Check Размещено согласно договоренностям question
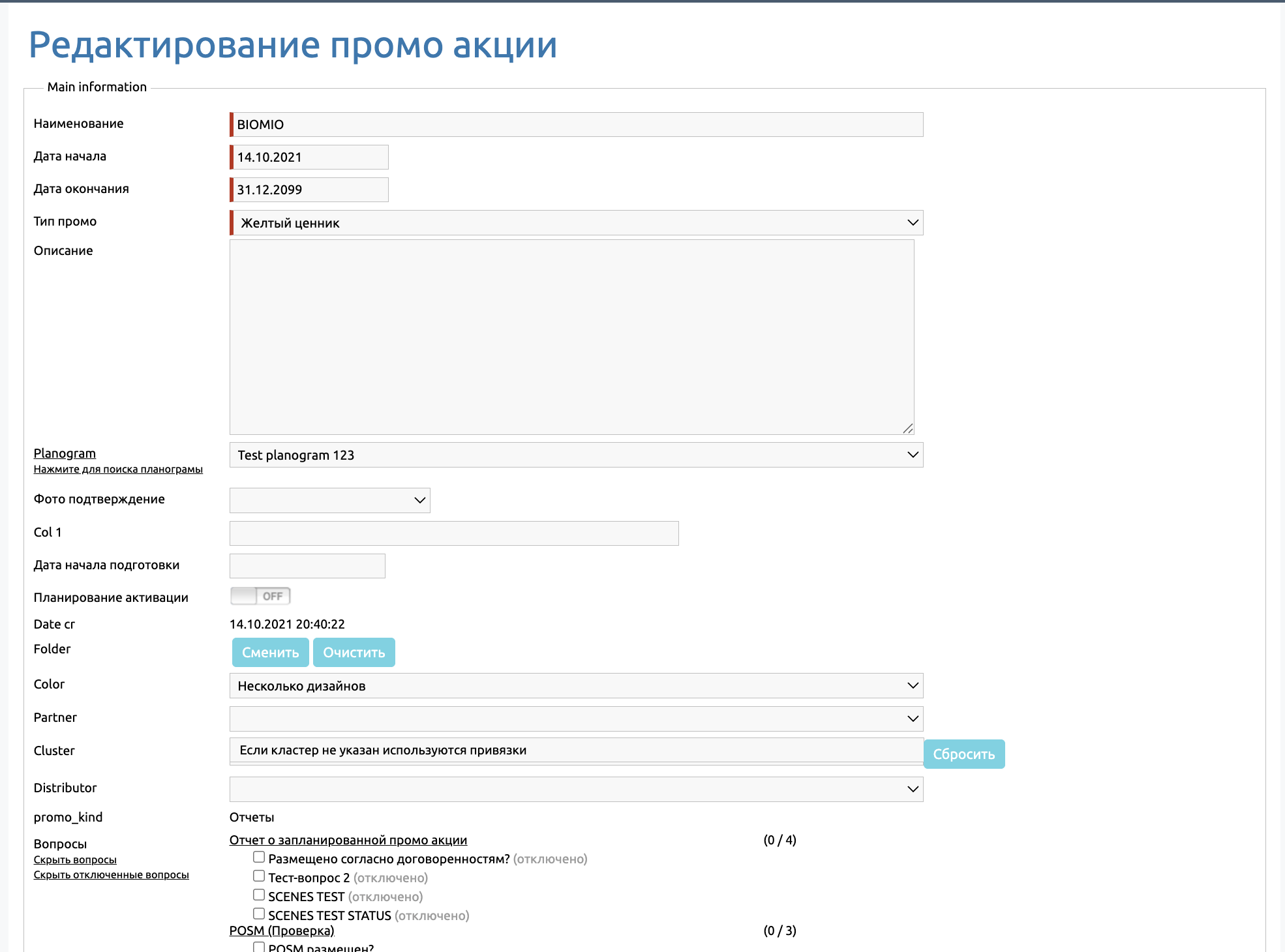1285x952 pixels. [x=259, y=857]
